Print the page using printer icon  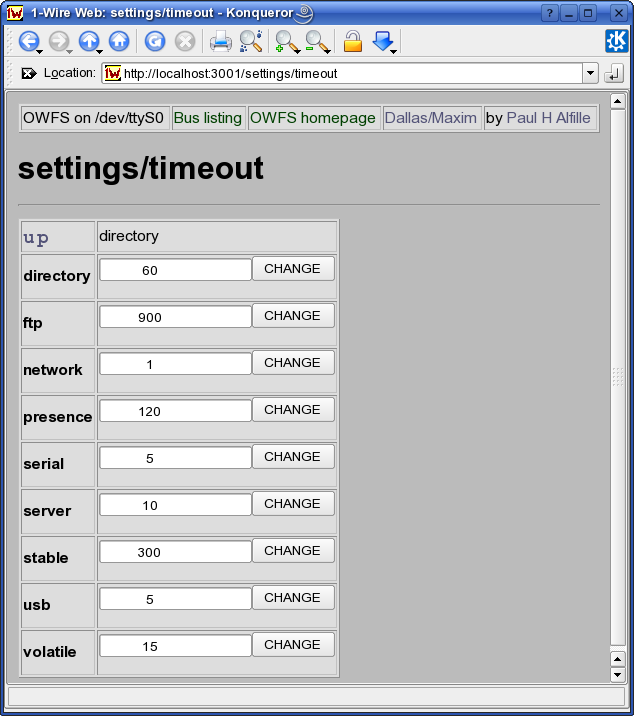pyautogui.click(x=221, y=41)
